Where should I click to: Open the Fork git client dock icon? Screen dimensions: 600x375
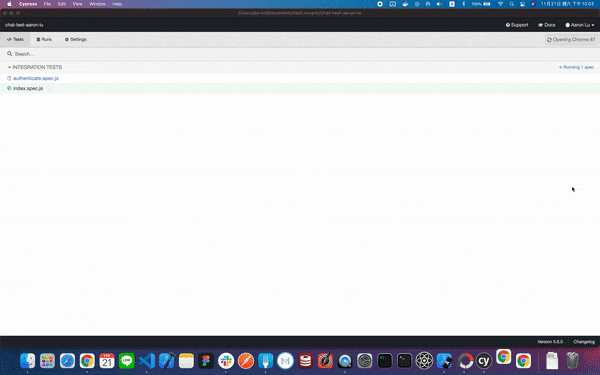[266, 361]
